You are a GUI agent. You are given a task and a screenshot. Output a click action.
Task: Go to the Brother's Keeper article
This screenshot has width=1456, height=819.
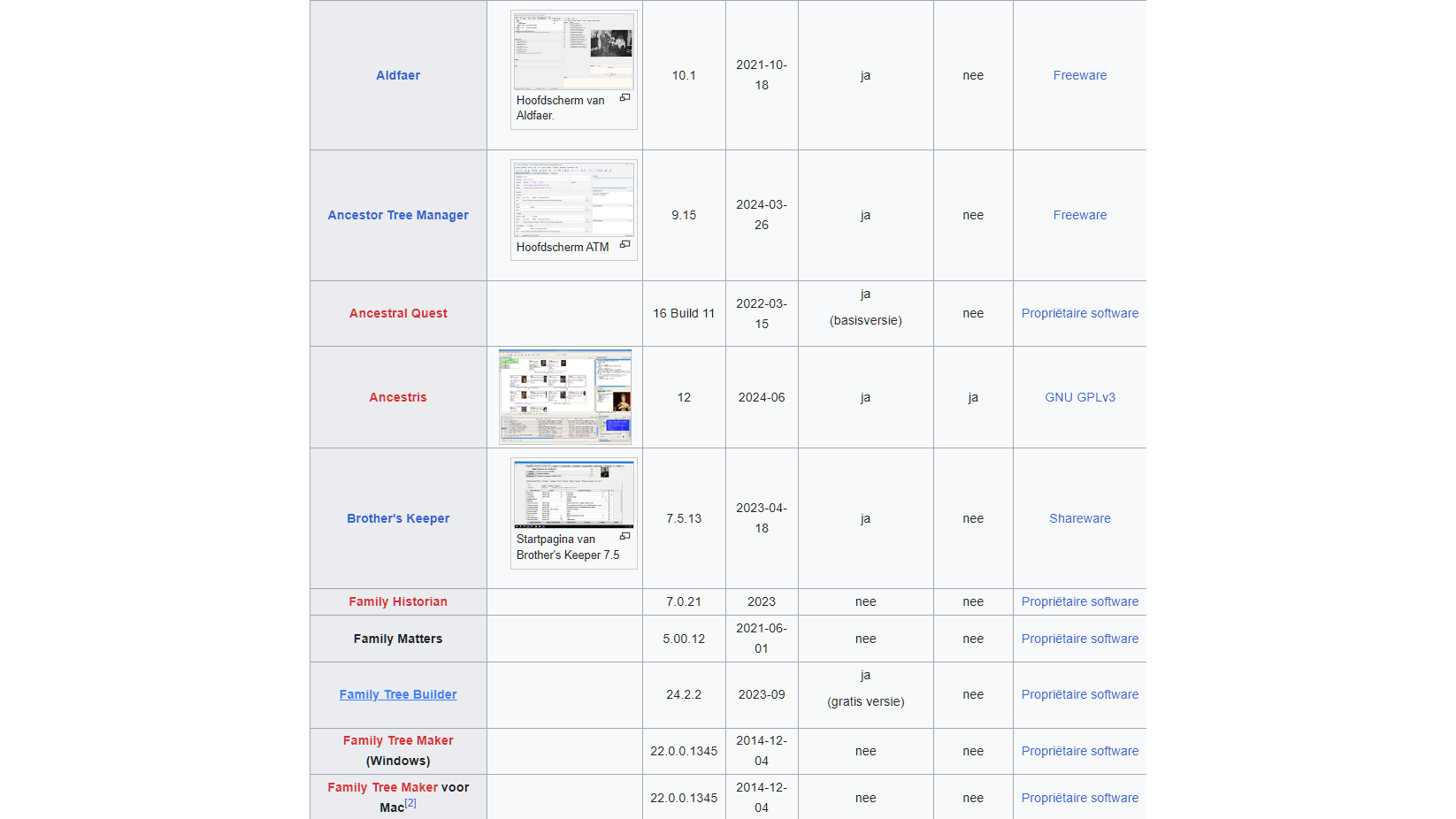(x=398, y=518)
